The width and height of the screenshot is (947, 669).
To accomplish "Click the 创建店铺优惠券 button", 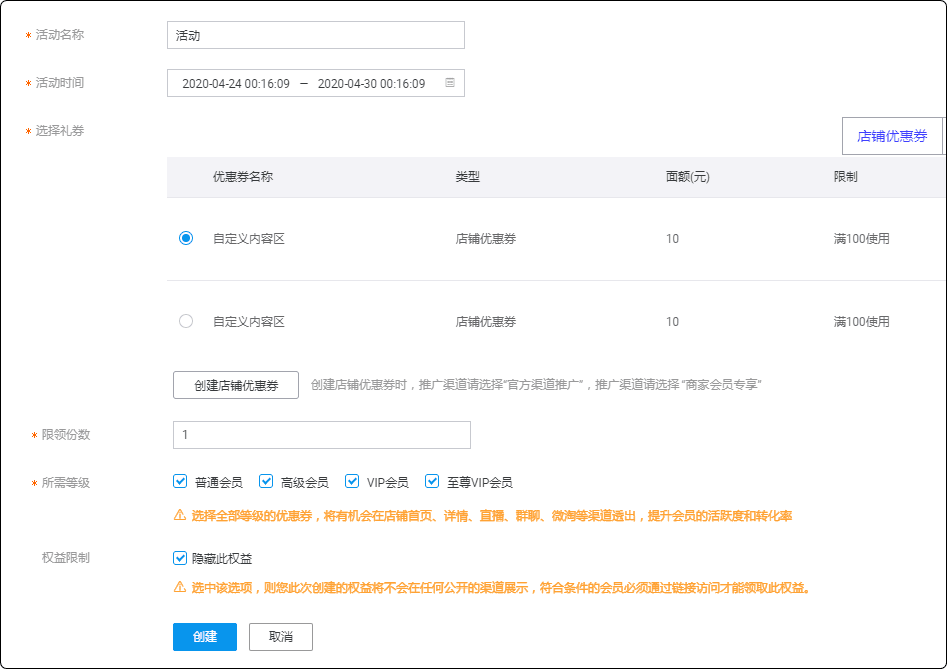I will 236,385.
